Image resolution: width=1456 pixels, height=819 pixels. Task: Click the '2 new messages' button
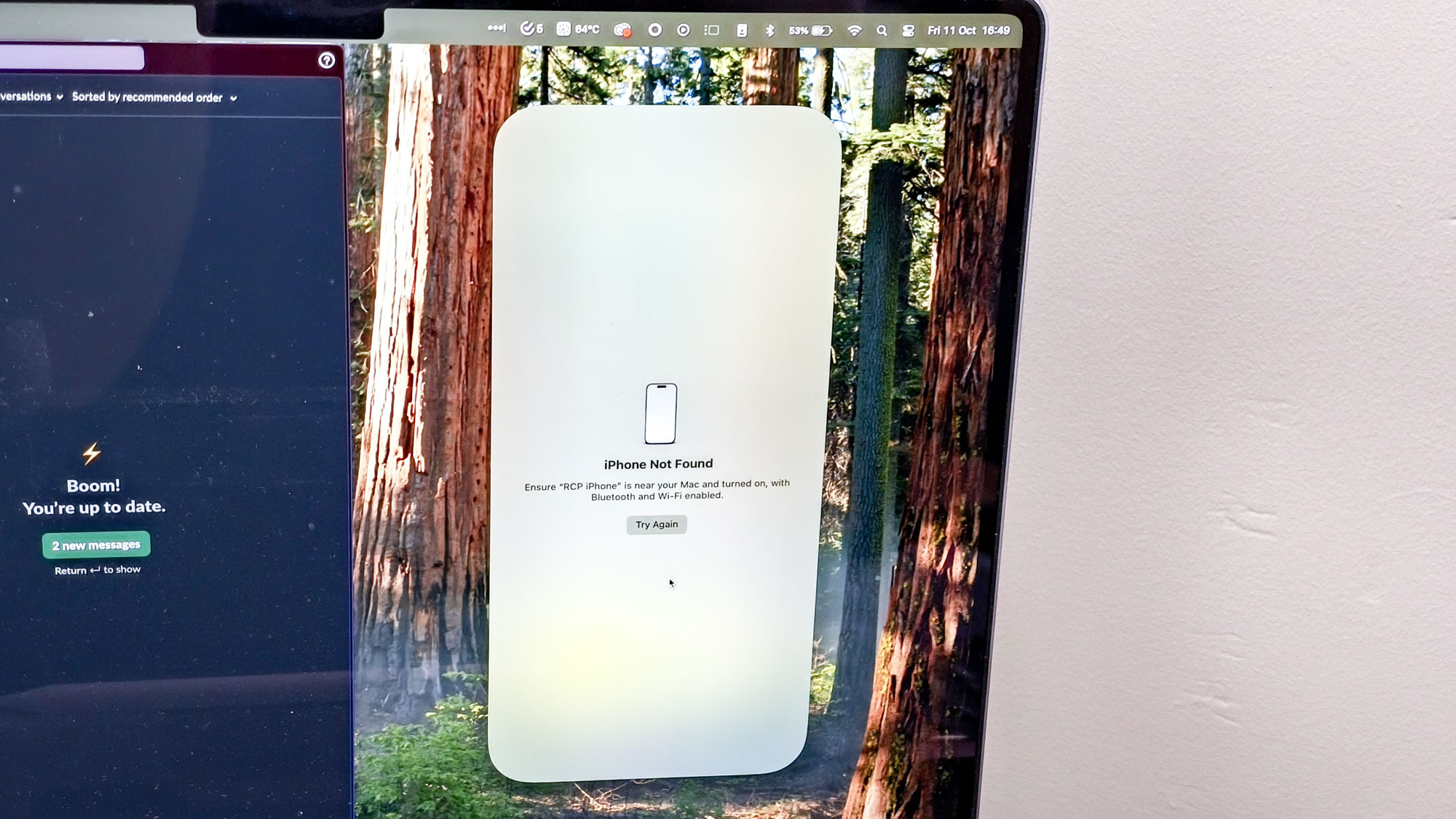[96, 545]
